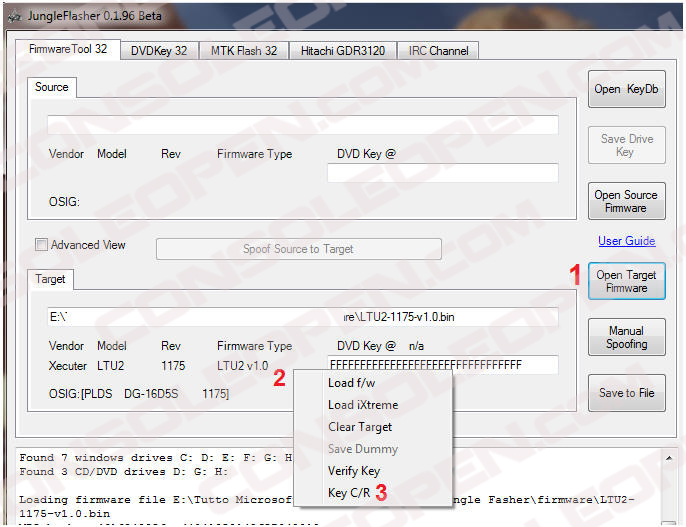Select the Hitachi GDR3120 tab

[x=343, y=51]
